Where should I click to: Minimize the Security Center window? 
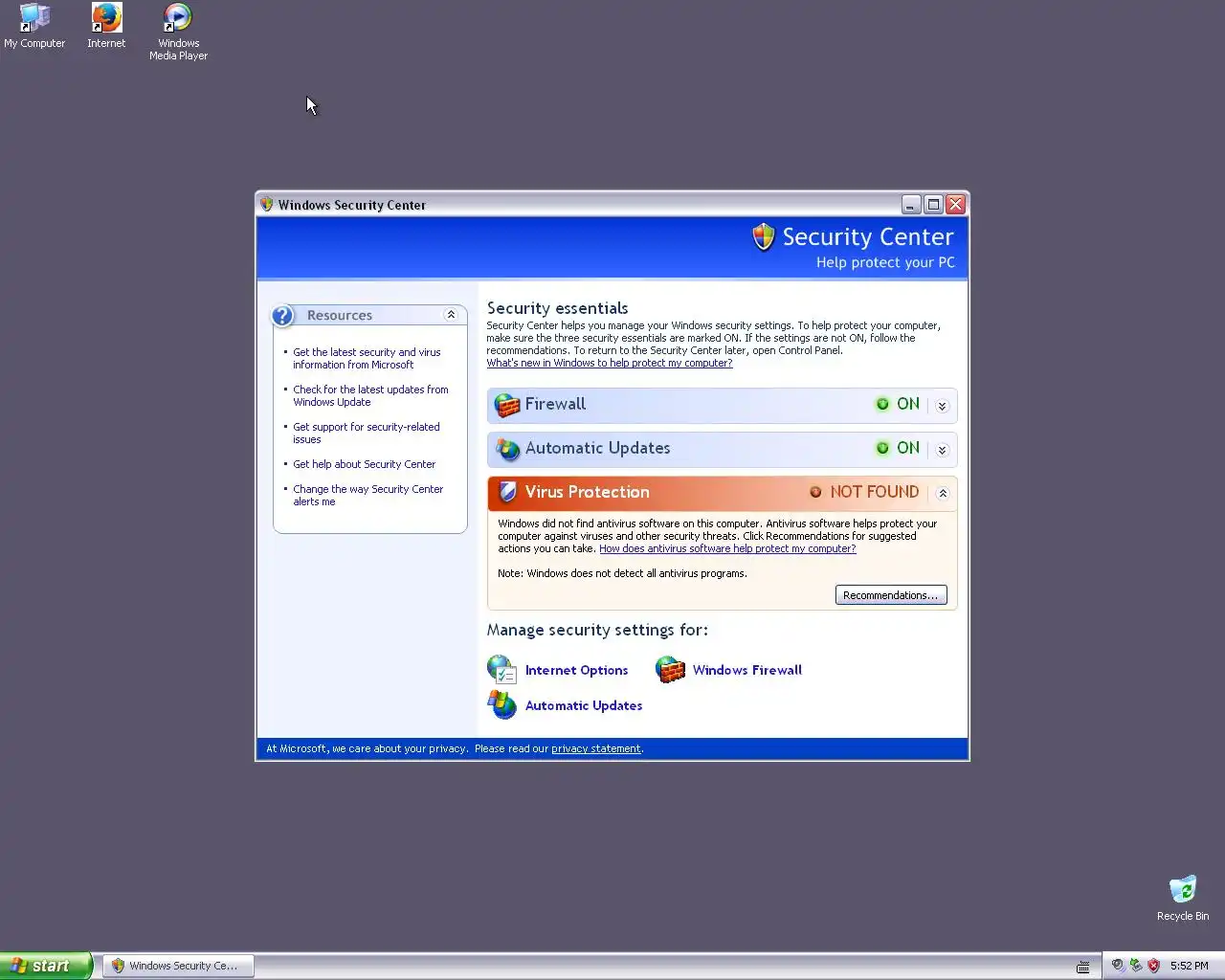911,204
